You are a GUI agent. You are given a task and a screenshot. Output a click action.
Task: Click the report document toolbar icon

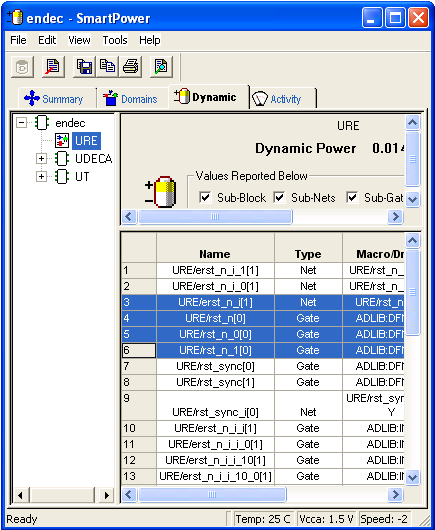tap(53, 67)
